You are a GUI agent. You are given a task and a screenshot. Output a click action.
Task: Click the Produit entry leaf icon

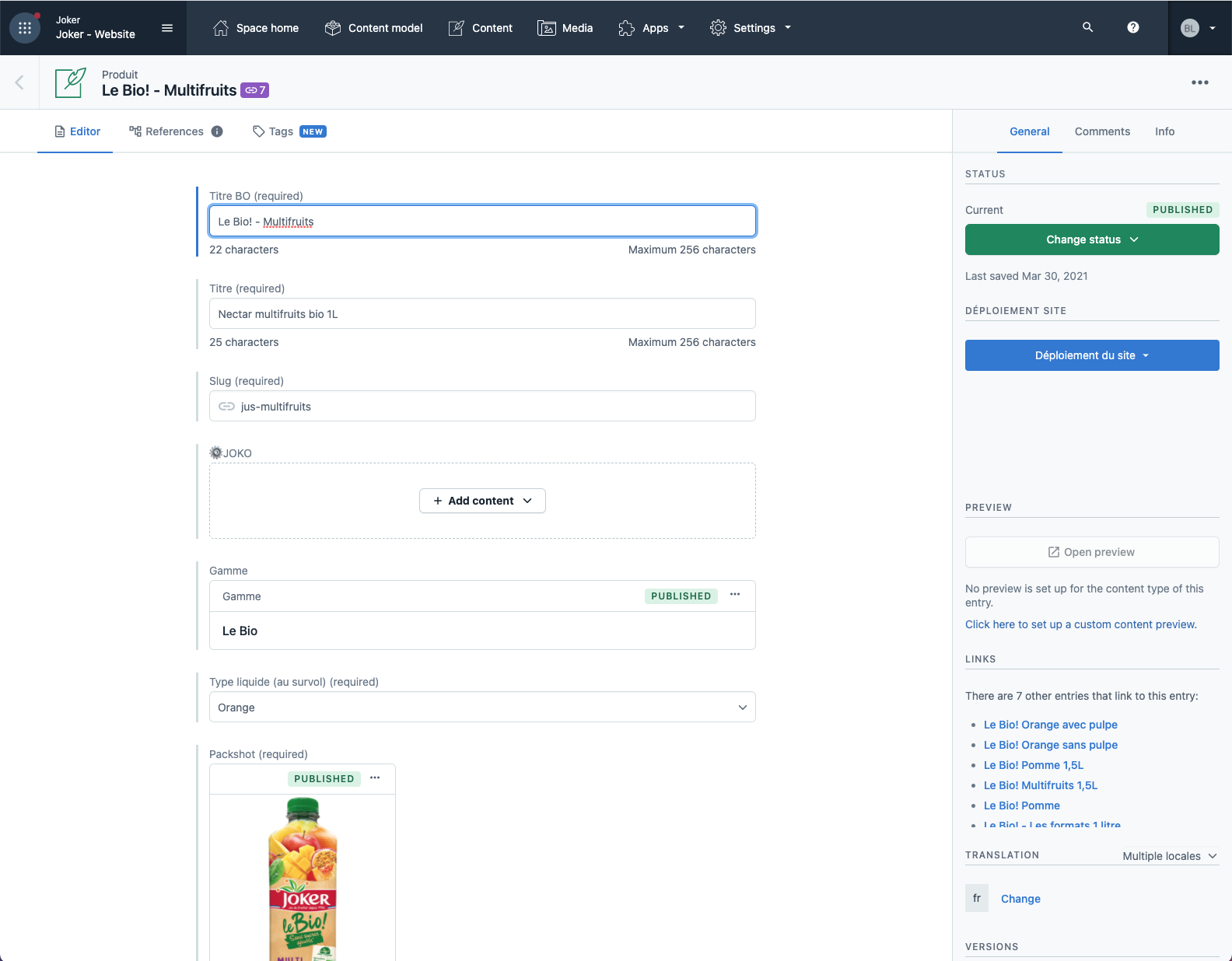(71, 82)
